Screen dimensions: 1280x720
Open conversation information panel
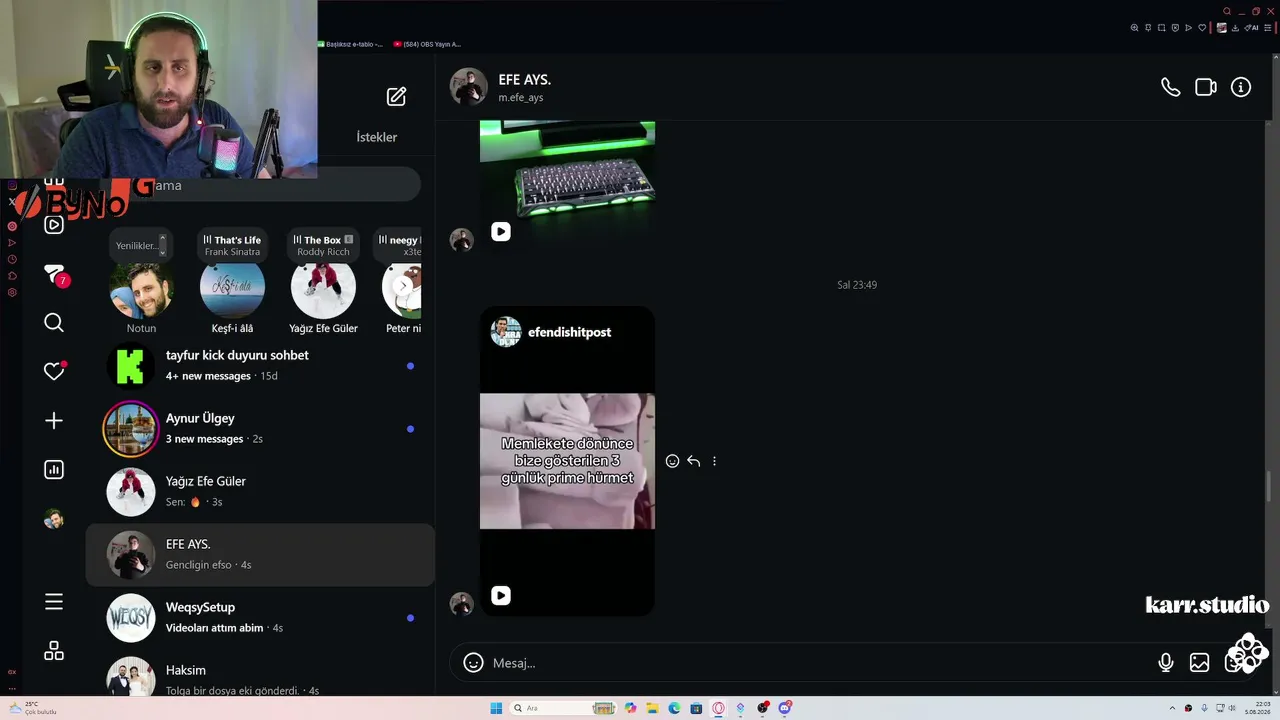click(x=1241, y=87)
